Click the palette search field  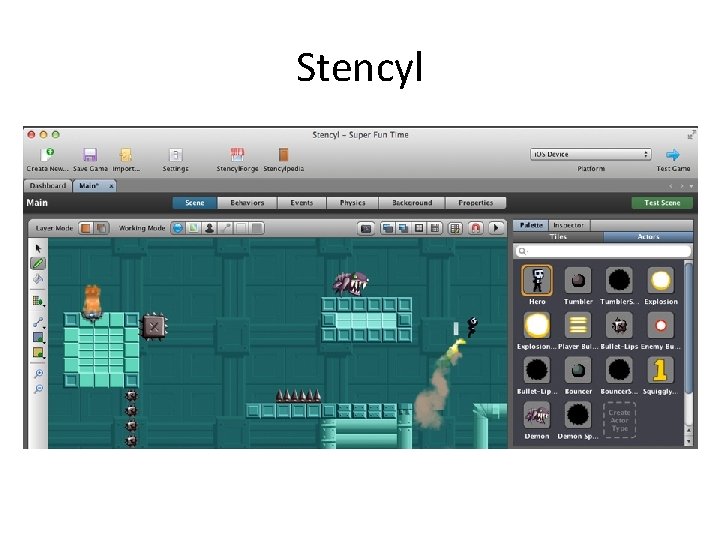click(603, 251)
